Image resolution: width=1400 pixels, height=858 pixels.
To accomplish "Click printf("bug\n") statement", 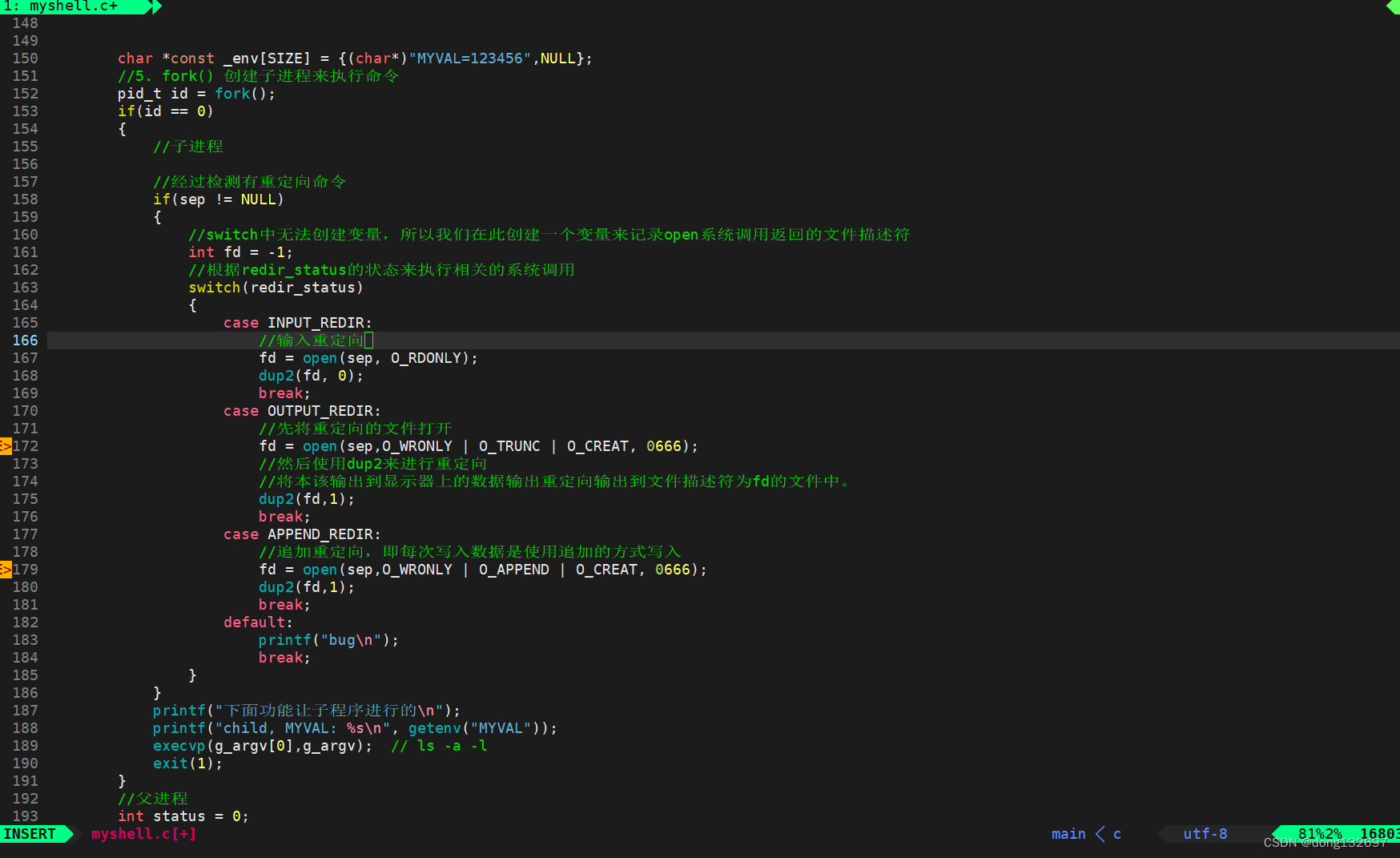I will click(328, 640).
